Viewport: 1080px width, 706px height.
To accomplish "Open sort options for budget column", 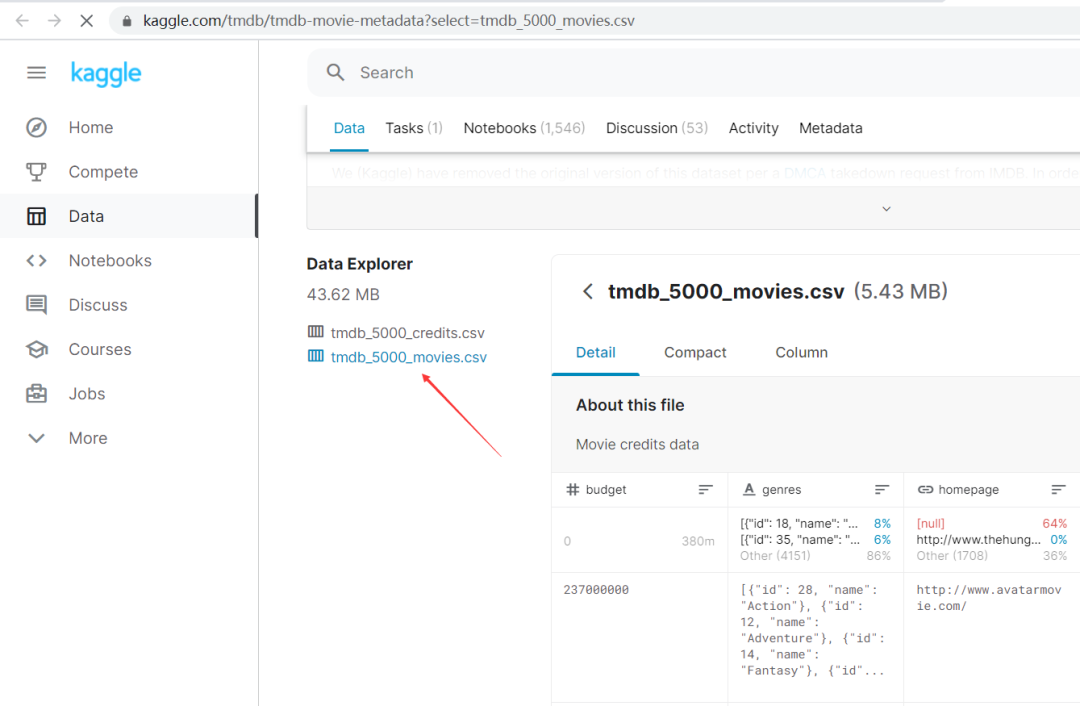I will coord(705,489).
